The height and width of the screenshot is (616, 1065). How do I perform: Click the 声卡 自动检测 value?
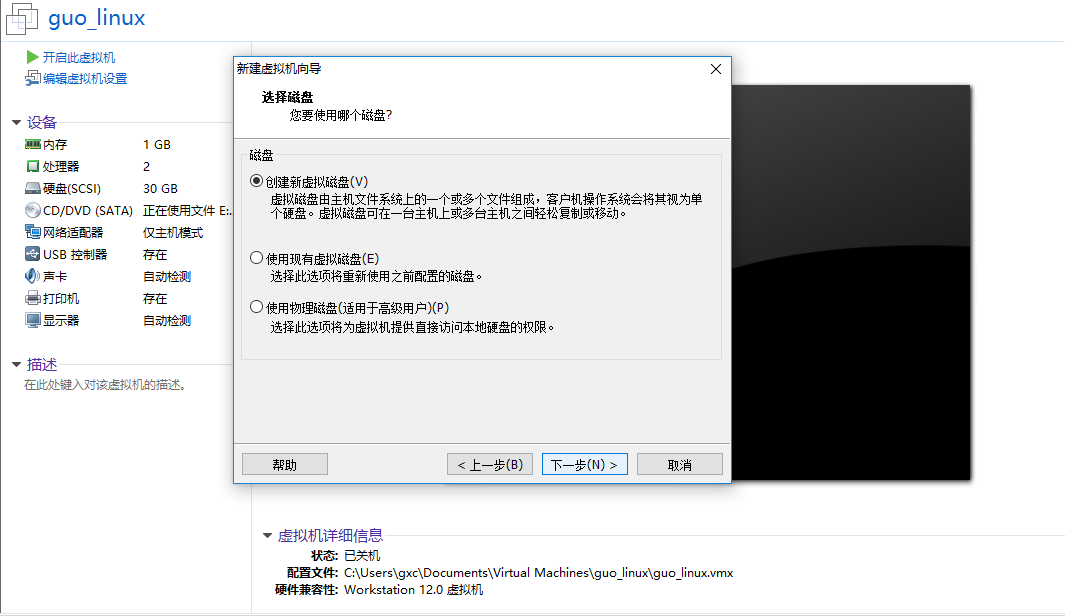click(166, 276)
